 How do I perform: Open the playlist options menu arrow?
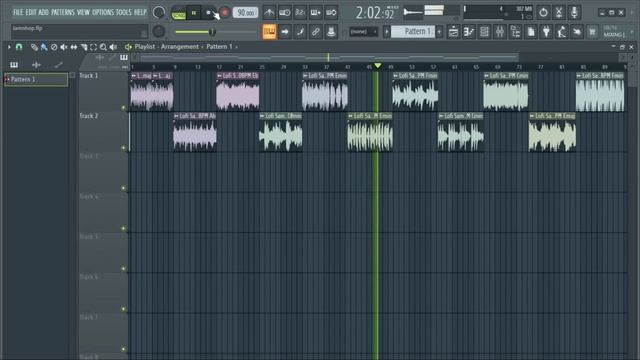click(9, 47)
